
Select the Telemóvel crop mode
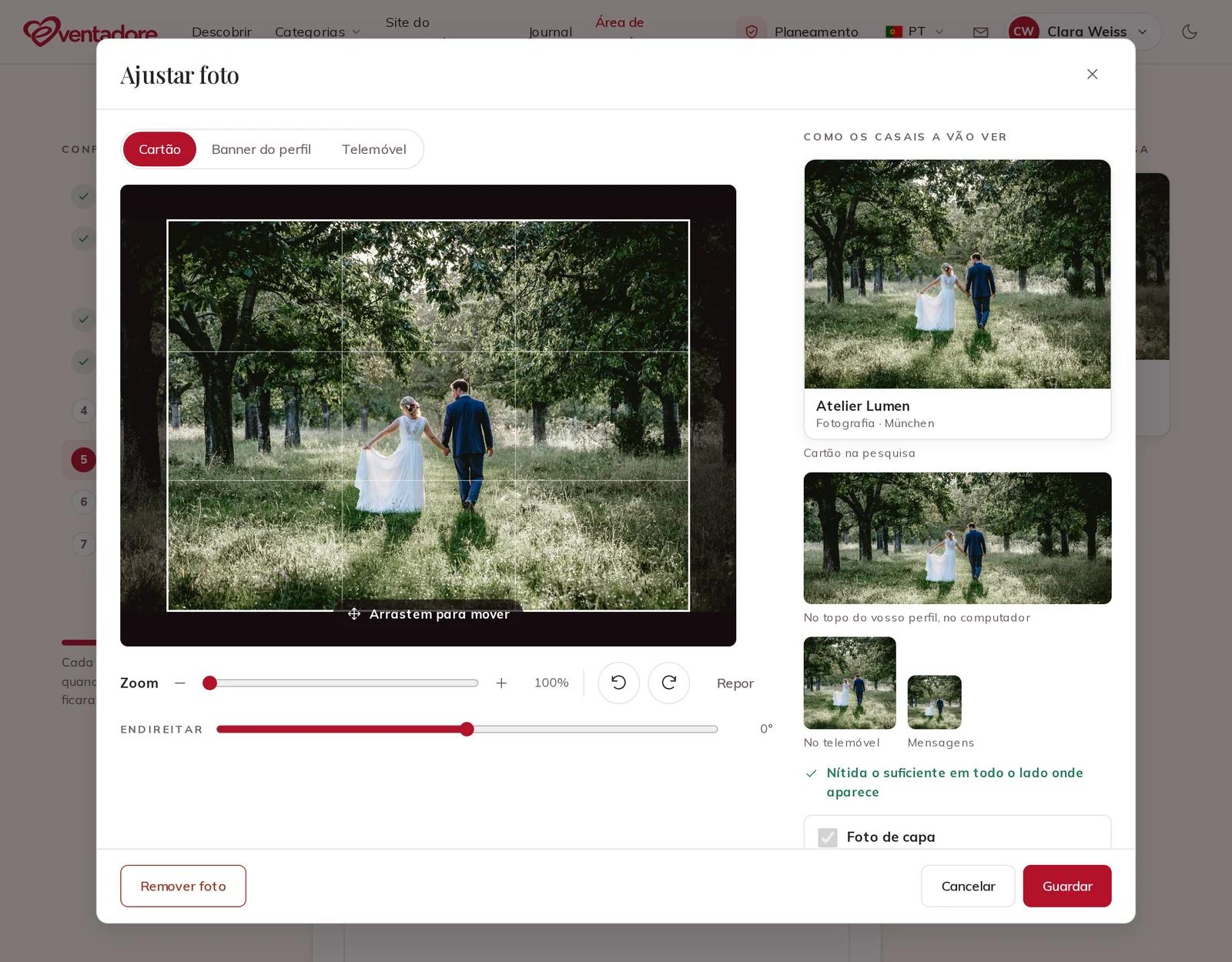point(373,149)
